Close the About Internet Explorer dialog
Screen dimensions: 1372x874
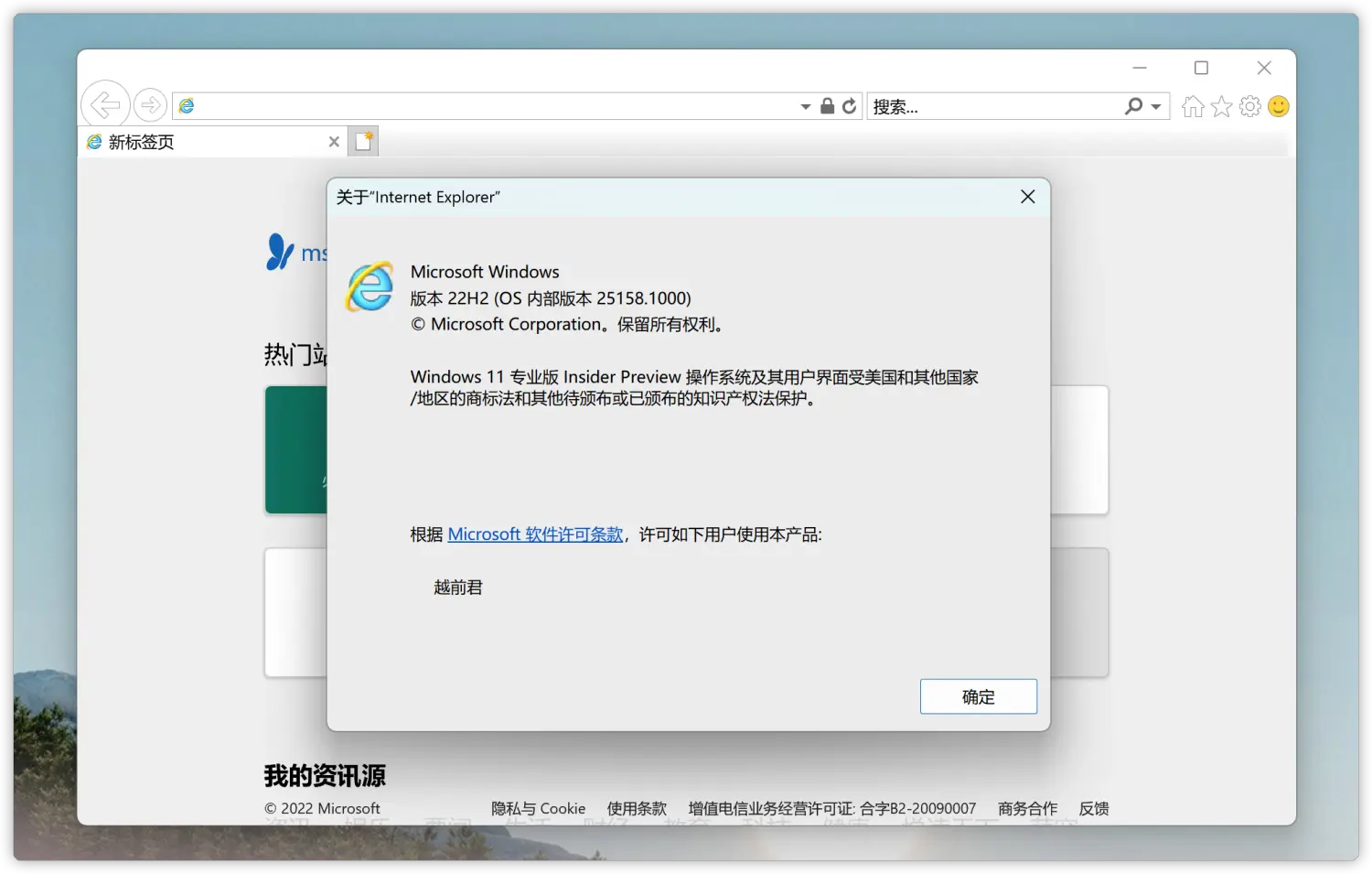[x=1028, y=197]
